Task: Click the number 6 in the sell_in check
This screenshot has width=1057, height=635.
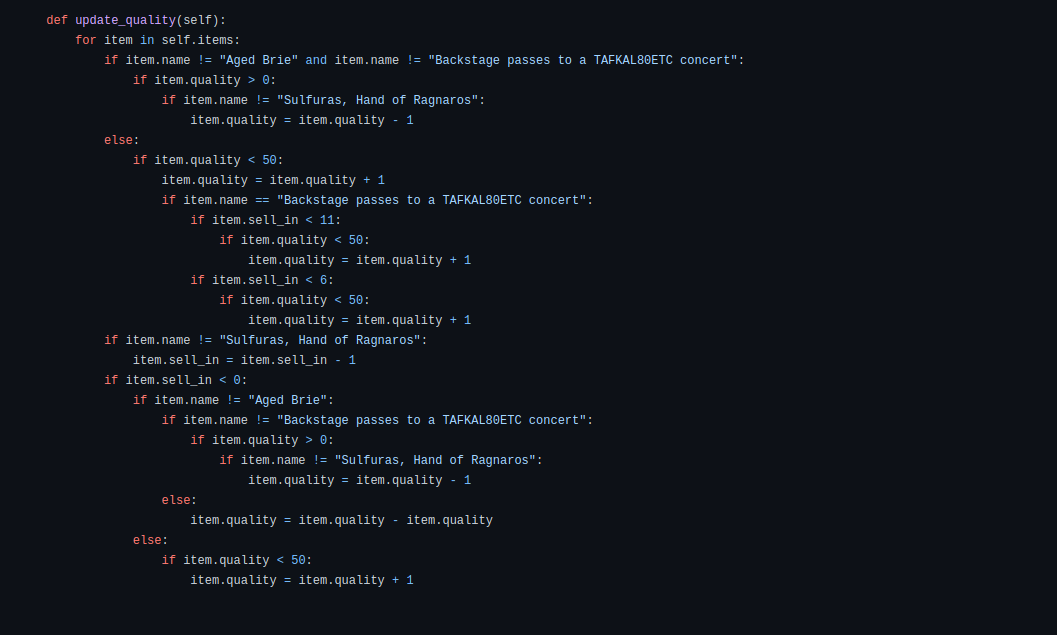Action: (x=324, y=280)
